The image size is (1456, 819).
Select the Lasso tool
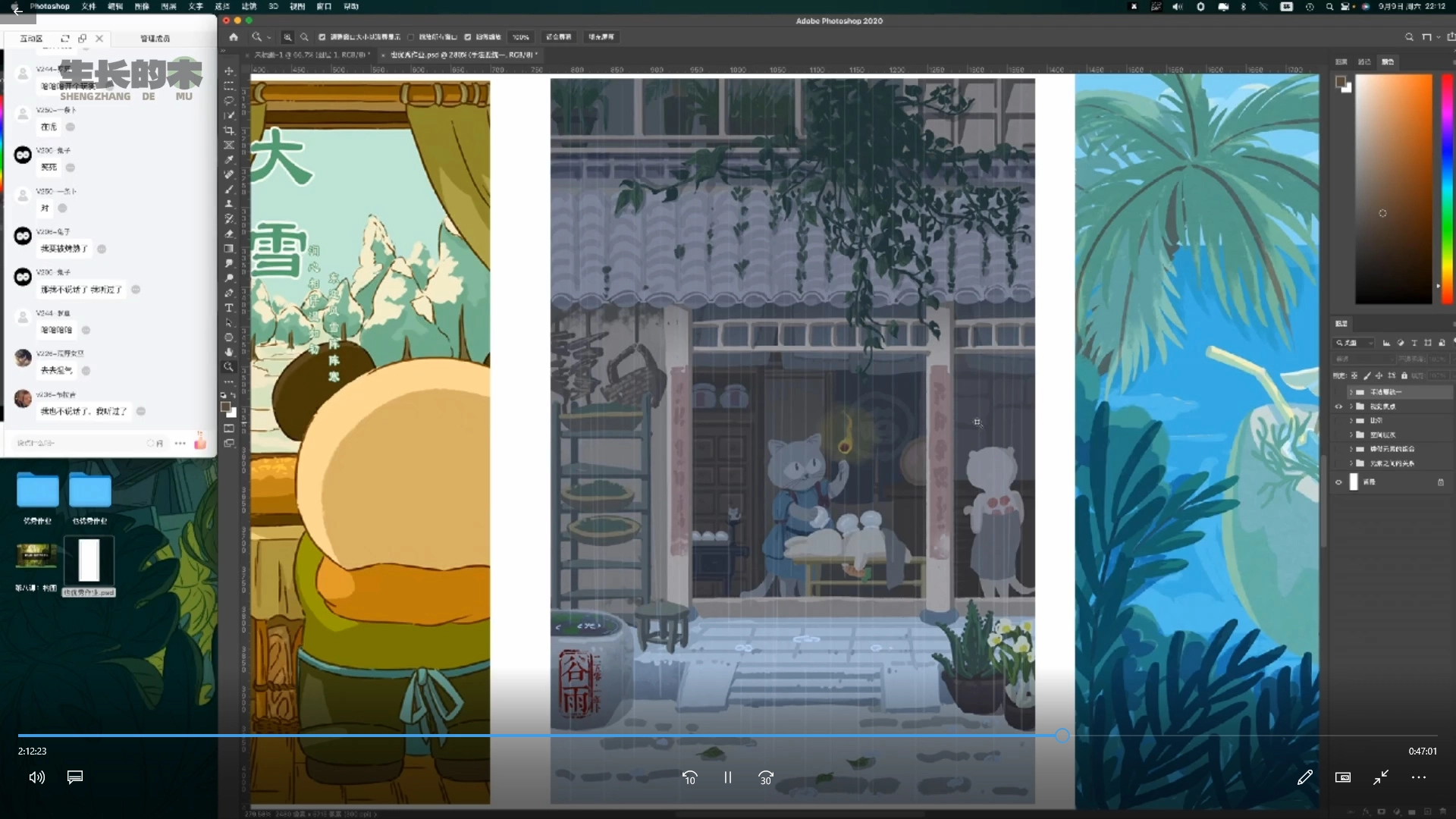click(228, 100)
